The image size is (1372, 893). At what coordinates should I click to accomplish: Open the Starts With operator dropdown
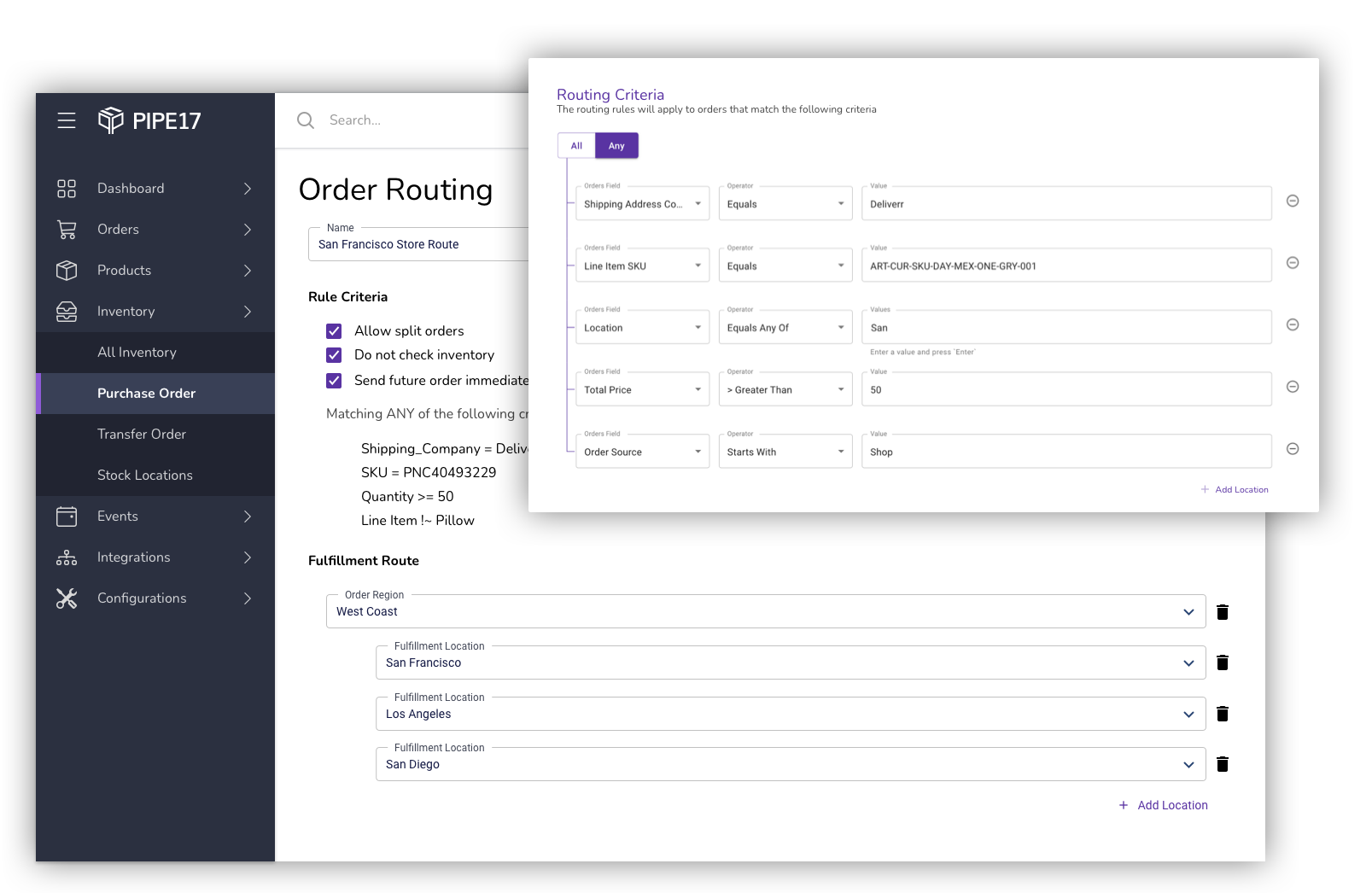[785, 452]
